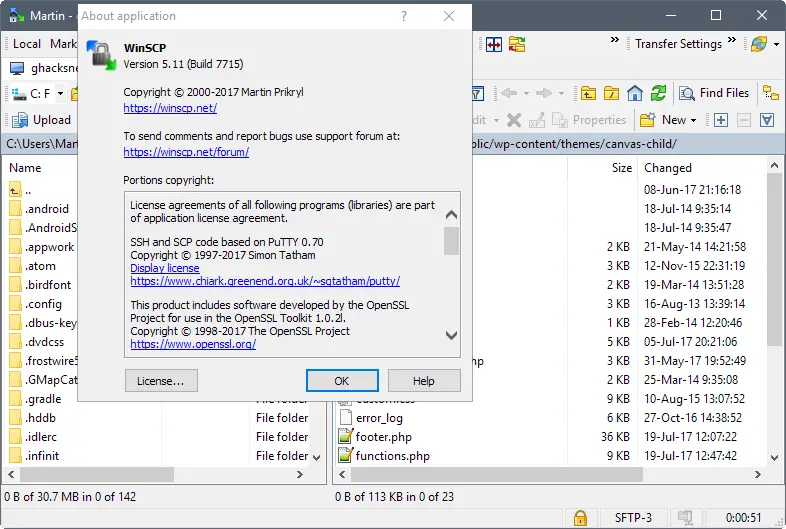
Task: Open back-history dropdown arrow in remote panel
Action: coord(526,93)
